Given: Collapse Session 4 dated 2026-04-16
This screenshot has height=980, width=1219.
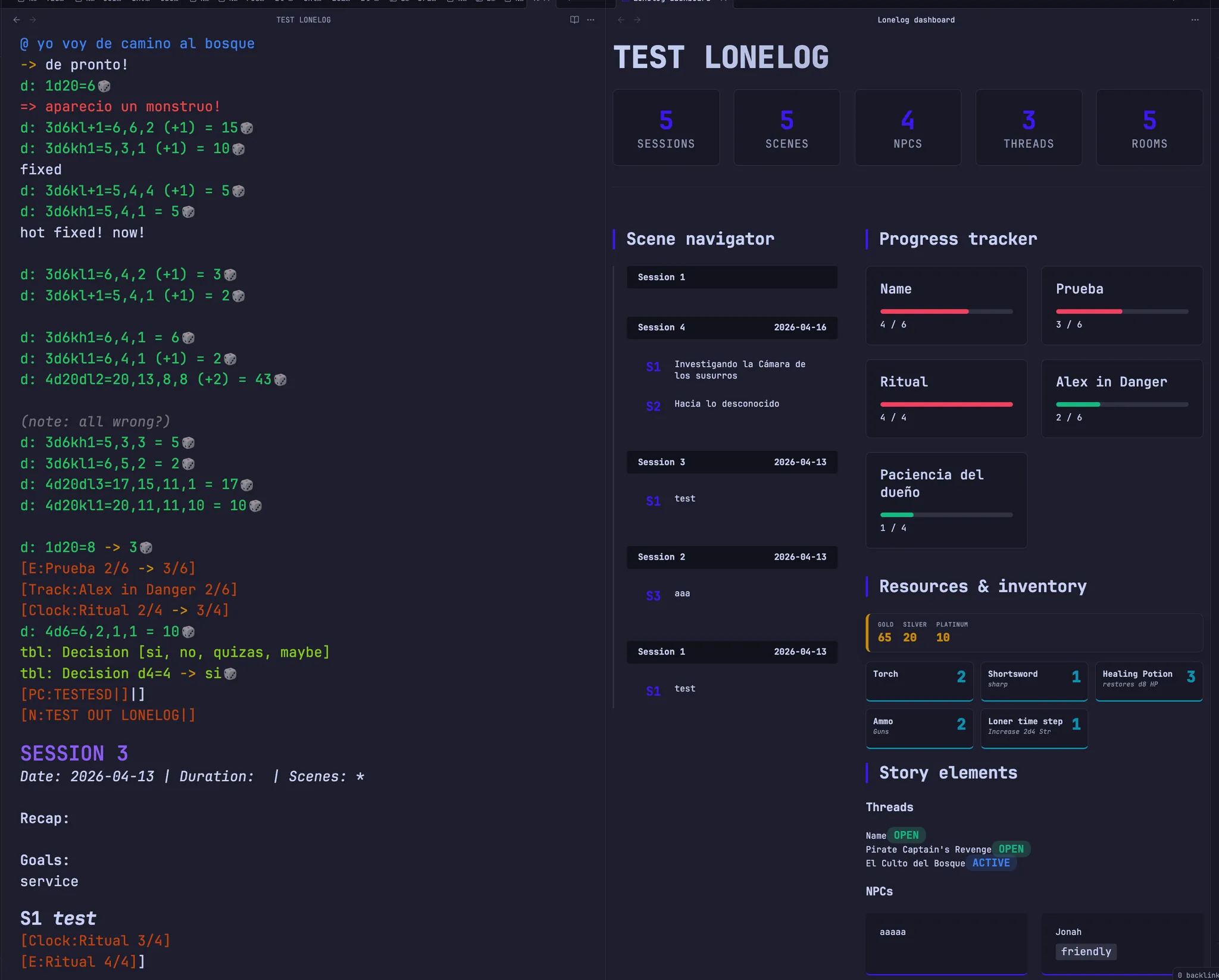Looking at the screenshot, I should 732,327.
